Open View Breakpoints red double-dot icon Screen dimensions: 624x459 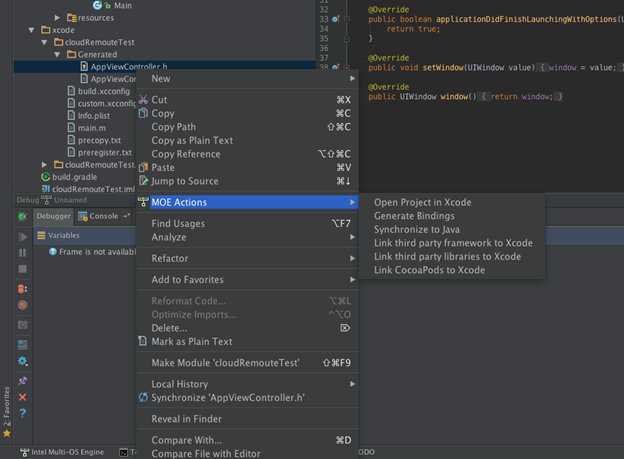pyautogui.click(x=23, y=289)
